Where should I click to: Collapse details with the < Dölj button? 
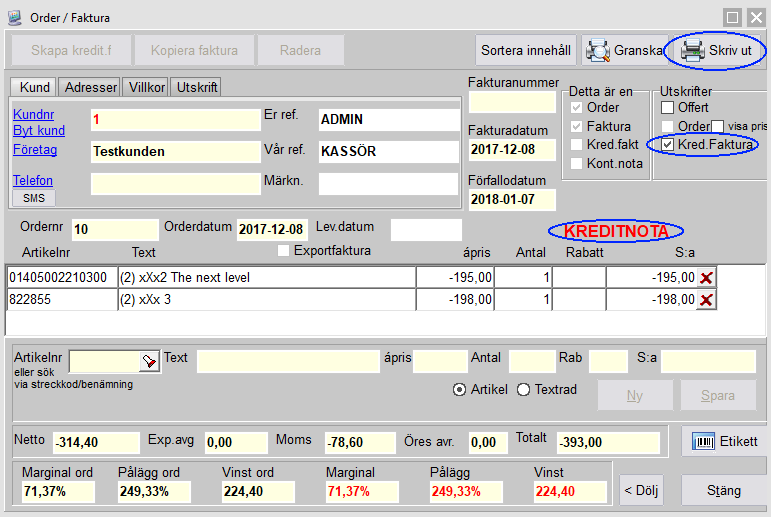(641, 491)
